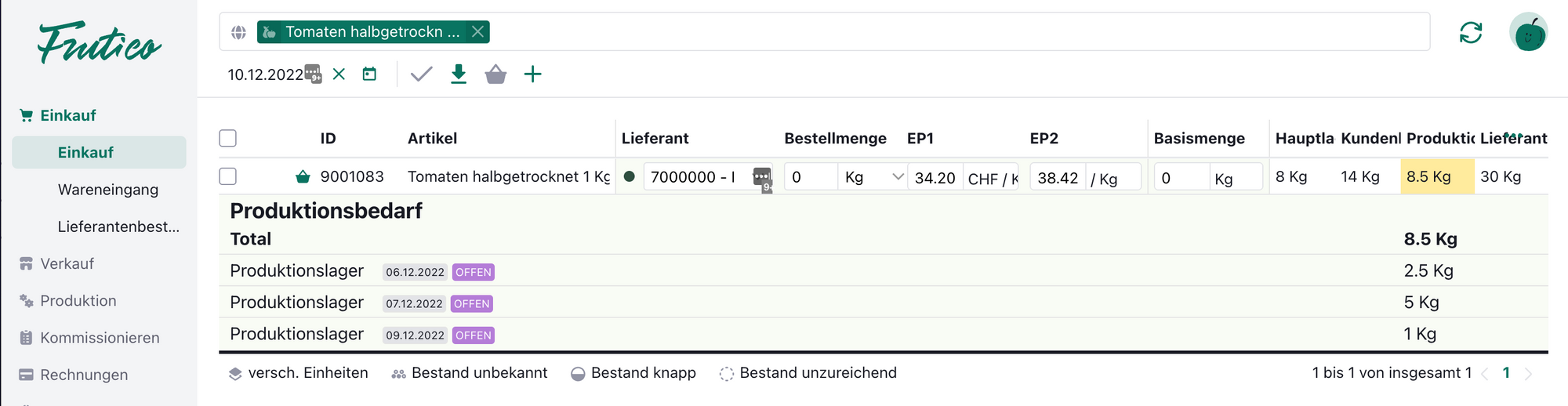This screenshot has width=1568, height=406.
Task: Click the shopping basket toolbar icon
Action: [495, 74]
